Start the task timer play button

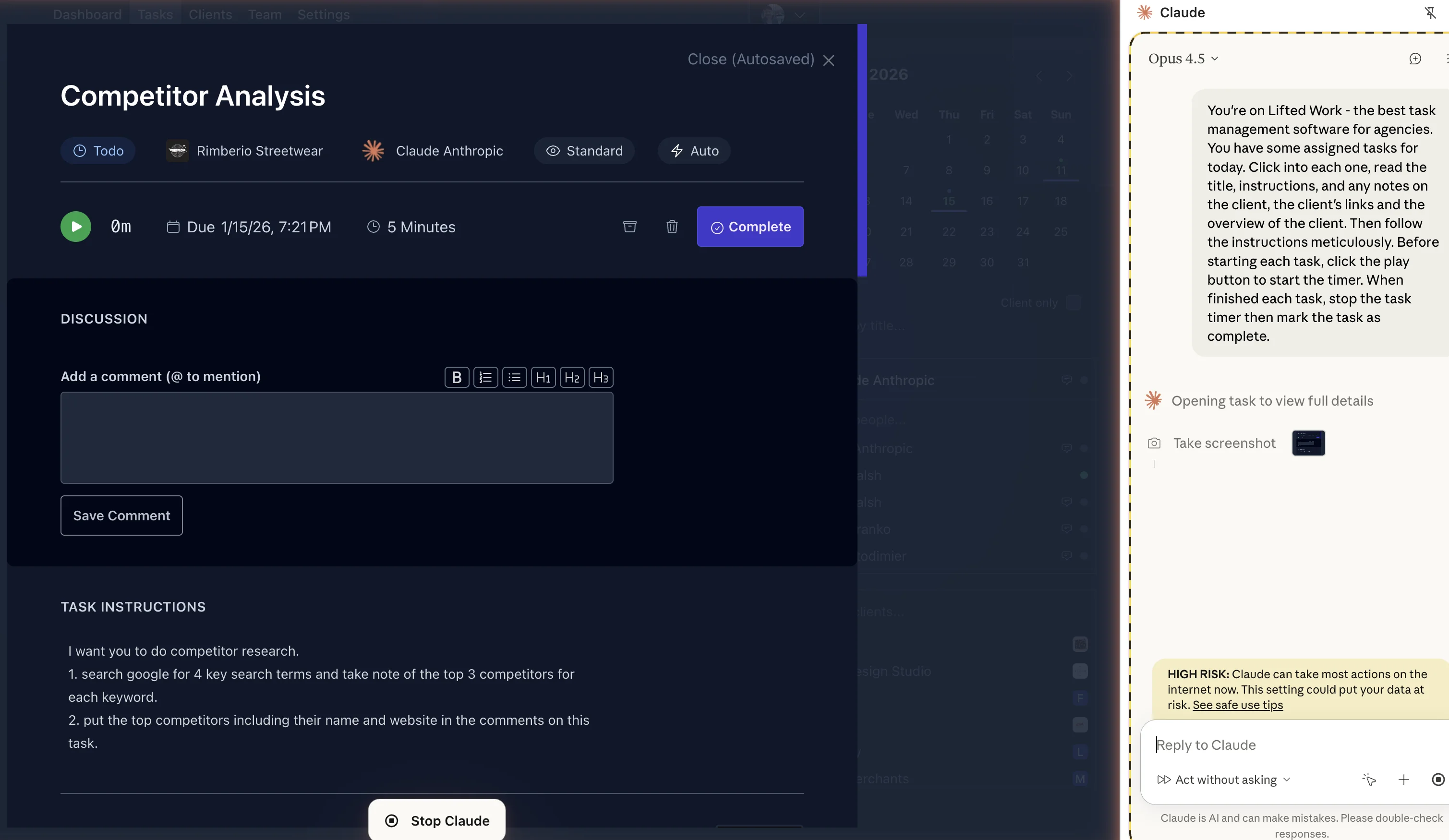pyautogui.click(x=76, y=227)
